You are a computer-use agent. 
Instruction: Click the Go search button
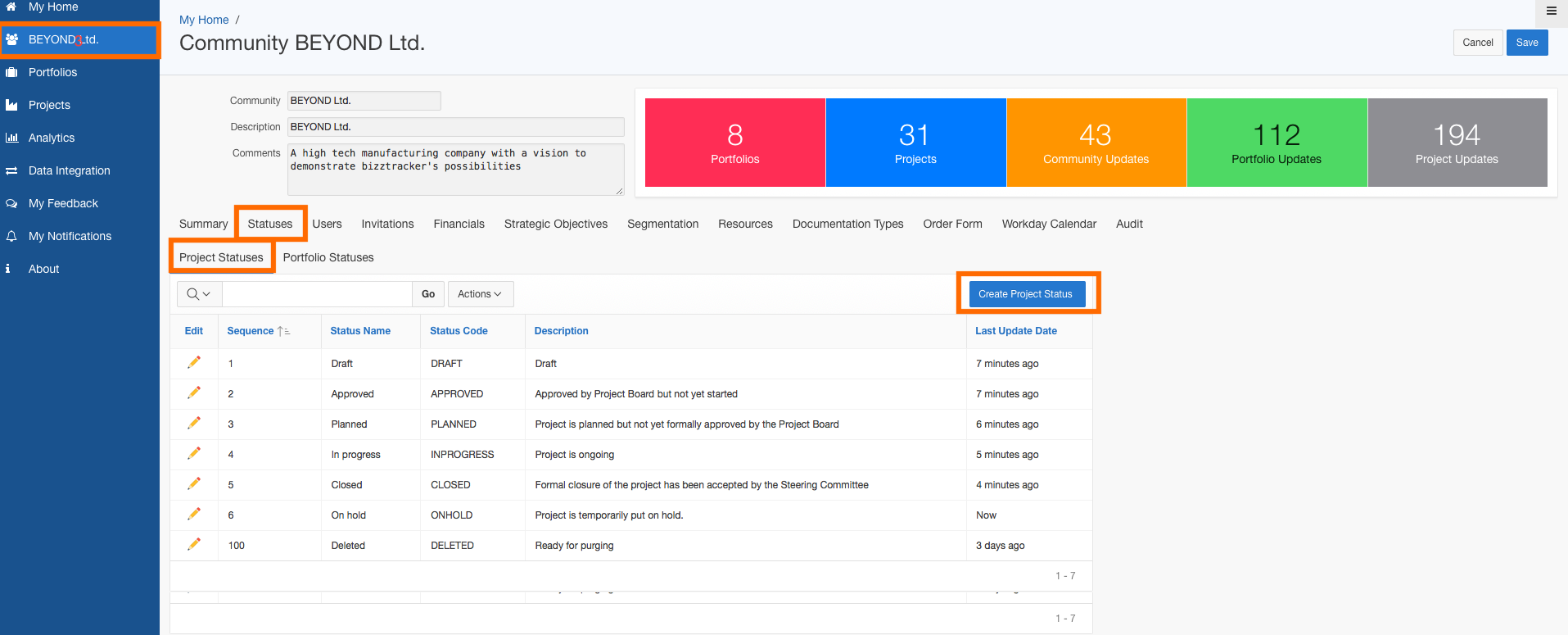coord(428,294)
